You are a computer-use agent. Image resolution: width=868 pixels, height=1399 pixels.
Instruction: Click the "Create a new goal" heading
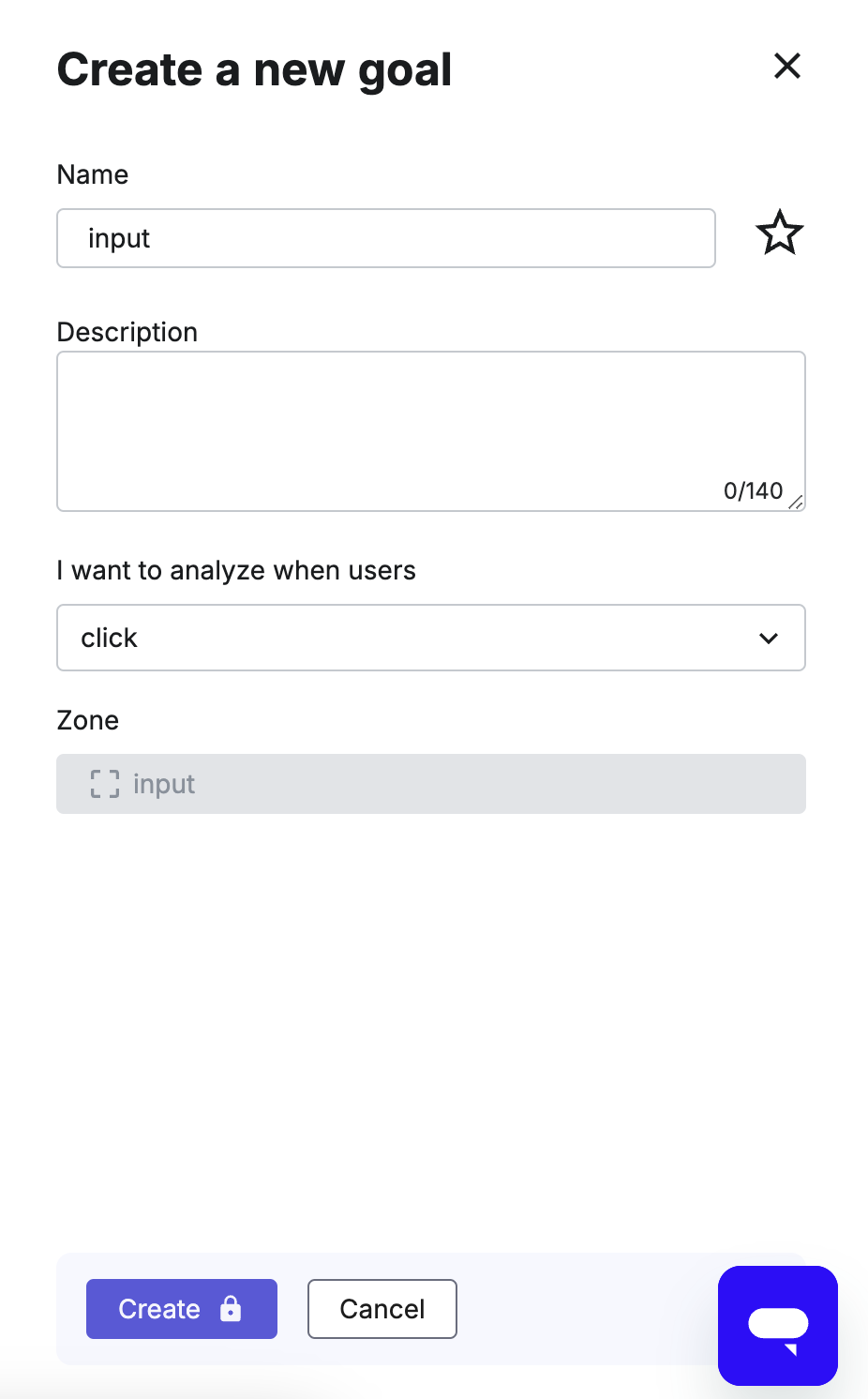(x=255, y=70)
